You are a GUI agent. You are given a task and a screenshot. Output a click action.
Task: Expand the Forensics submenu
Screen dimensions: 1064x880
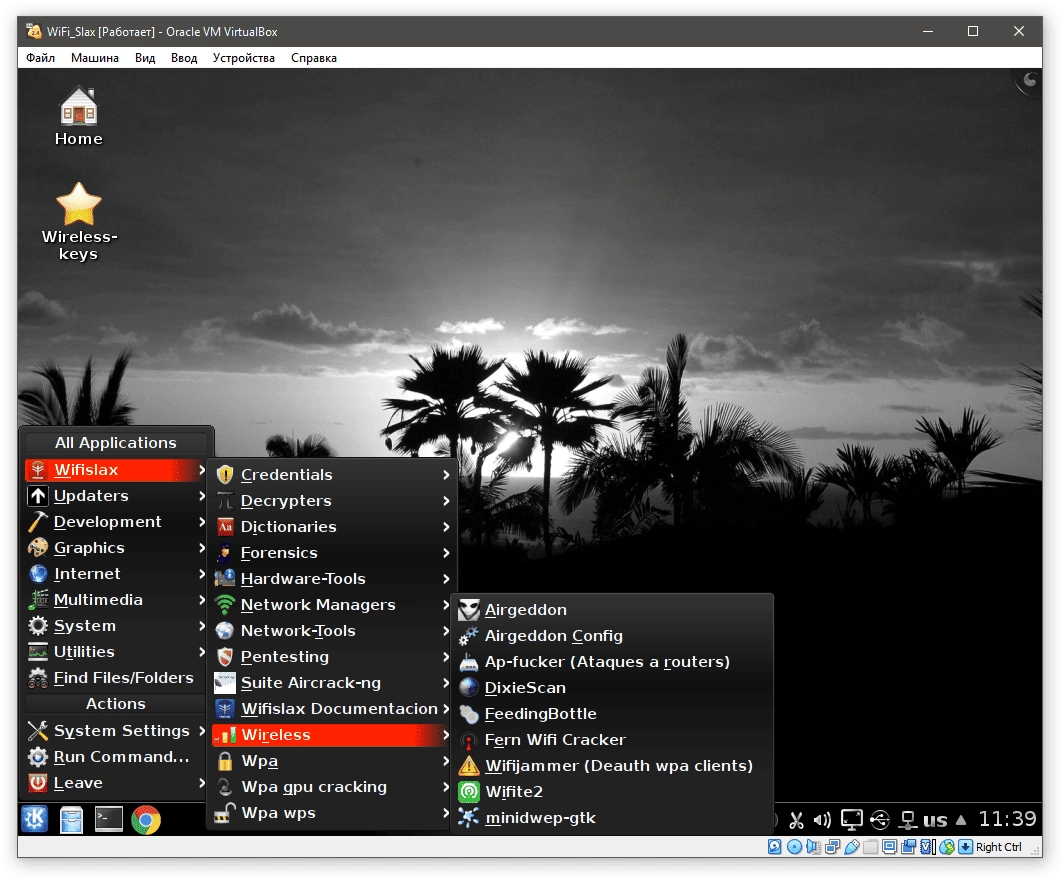[332, 553]
